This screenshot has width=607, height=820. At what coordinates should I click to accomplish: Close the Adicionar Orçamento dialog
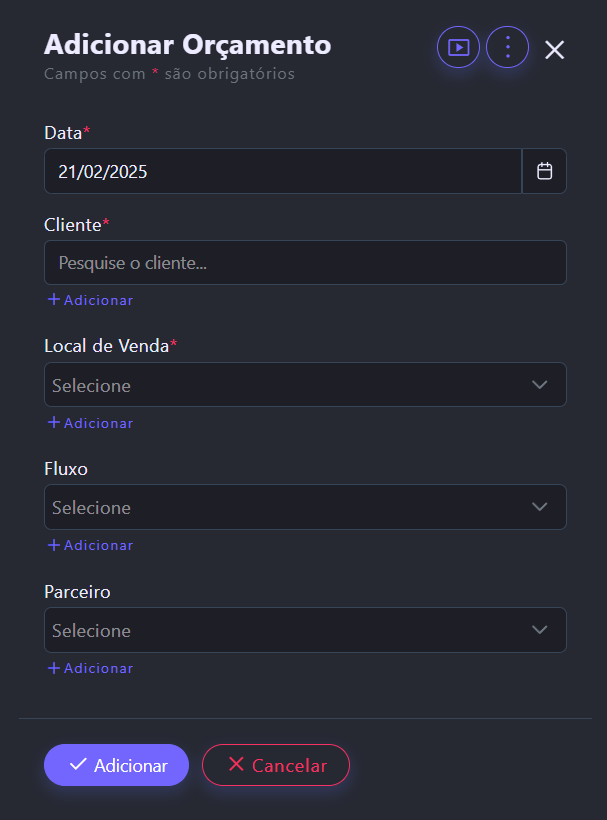pos(555,50)
